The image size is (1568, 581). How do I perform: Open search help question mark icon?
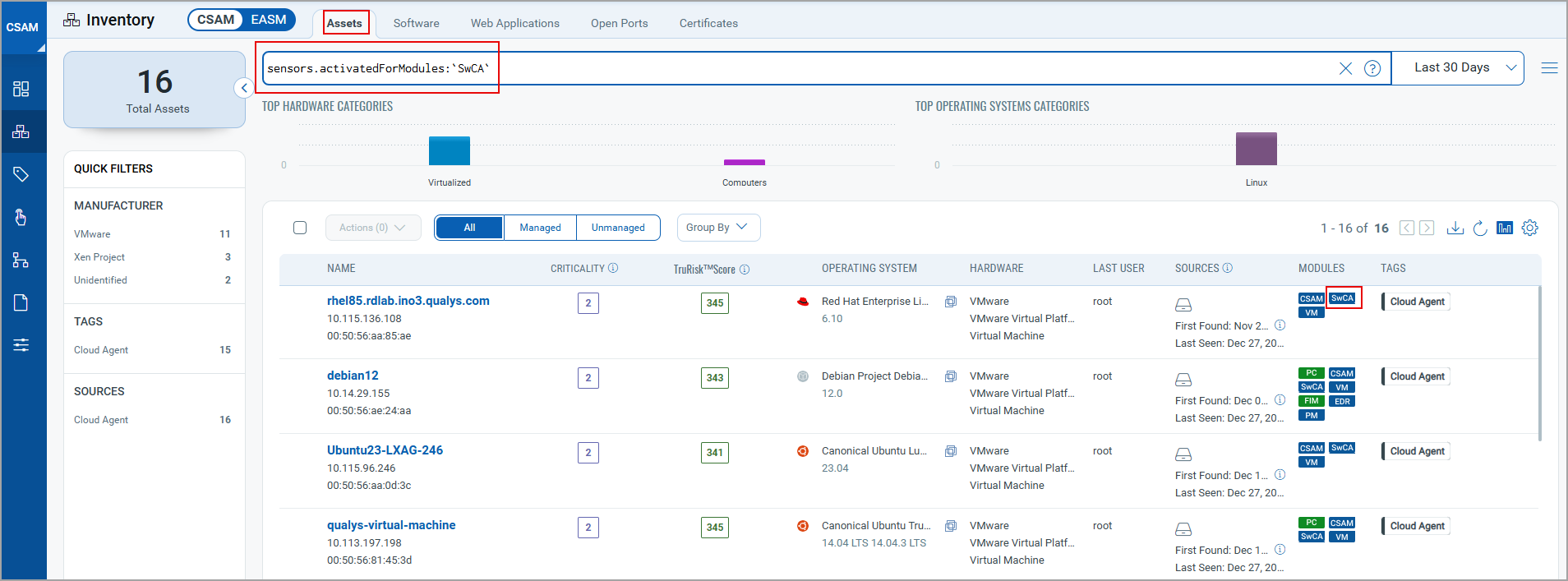point(1372,68)
